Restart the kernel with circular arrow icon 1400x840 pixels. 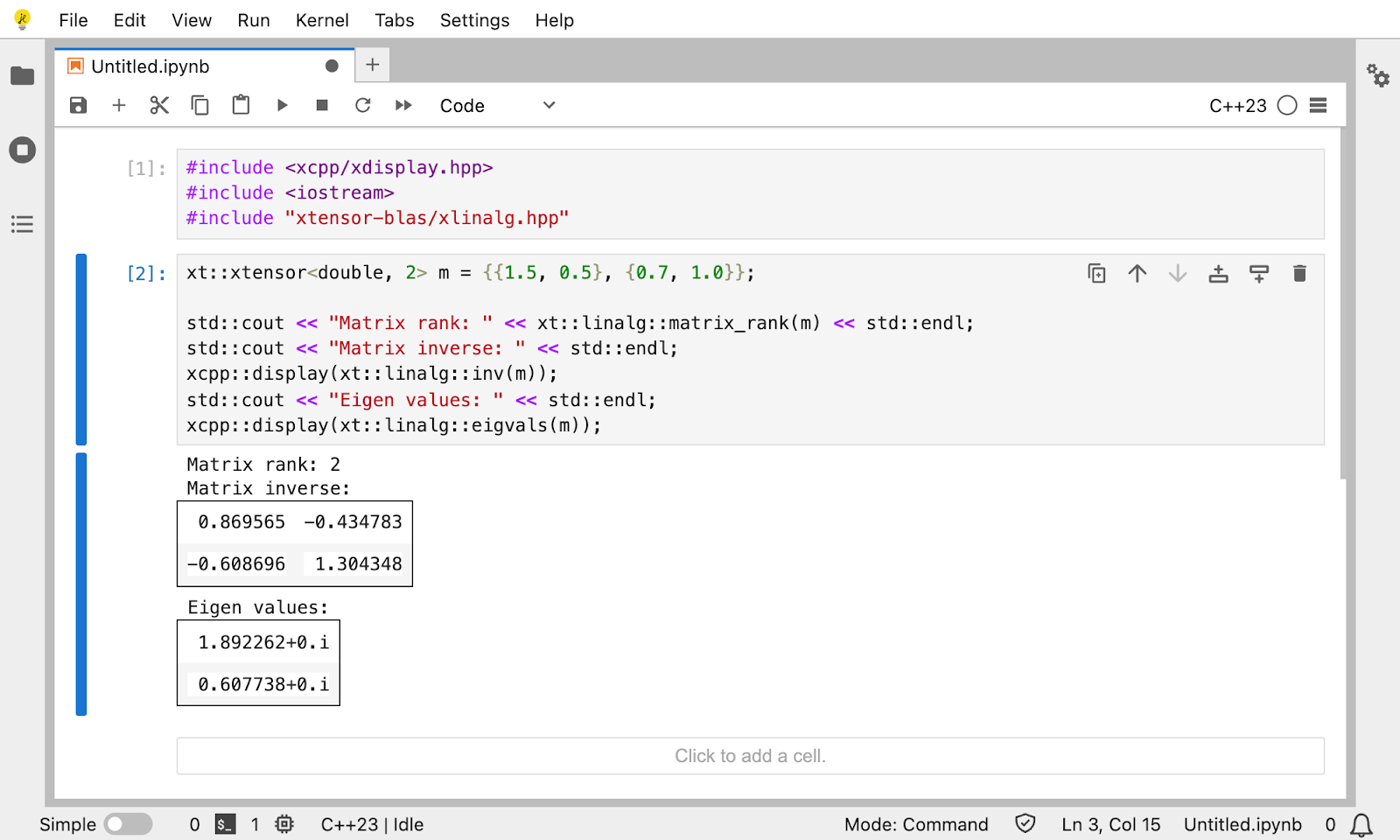click(x=363, y=105)
